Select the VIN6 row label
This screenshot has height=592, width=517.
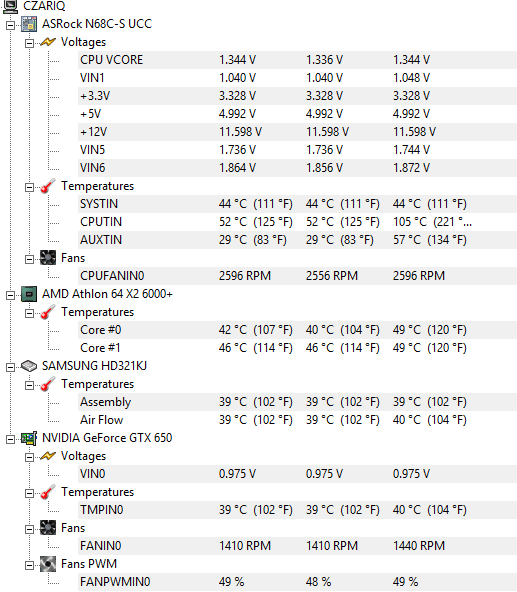[x=93, y=168]
